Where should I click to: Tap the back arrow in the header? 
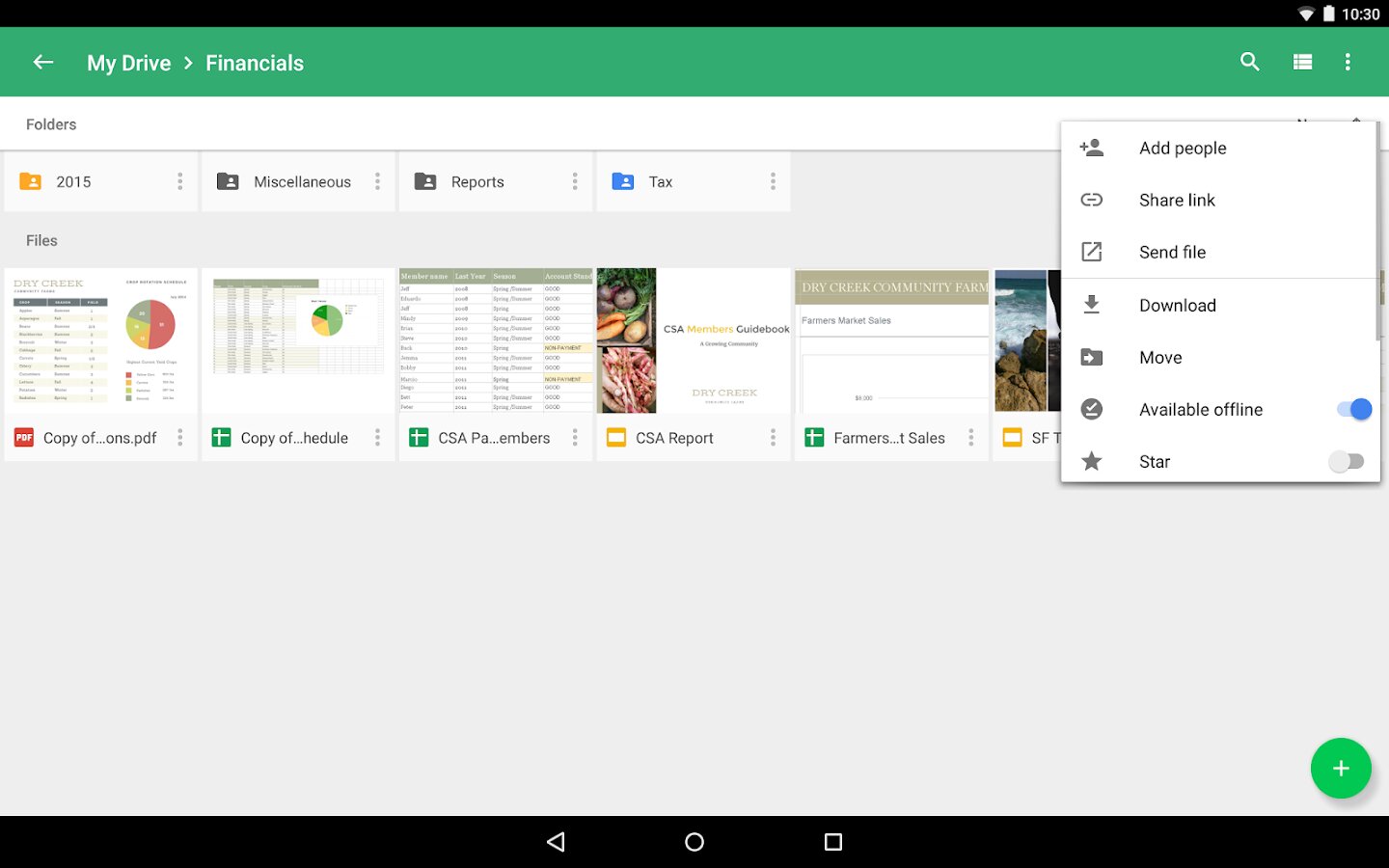pos(43,63)
